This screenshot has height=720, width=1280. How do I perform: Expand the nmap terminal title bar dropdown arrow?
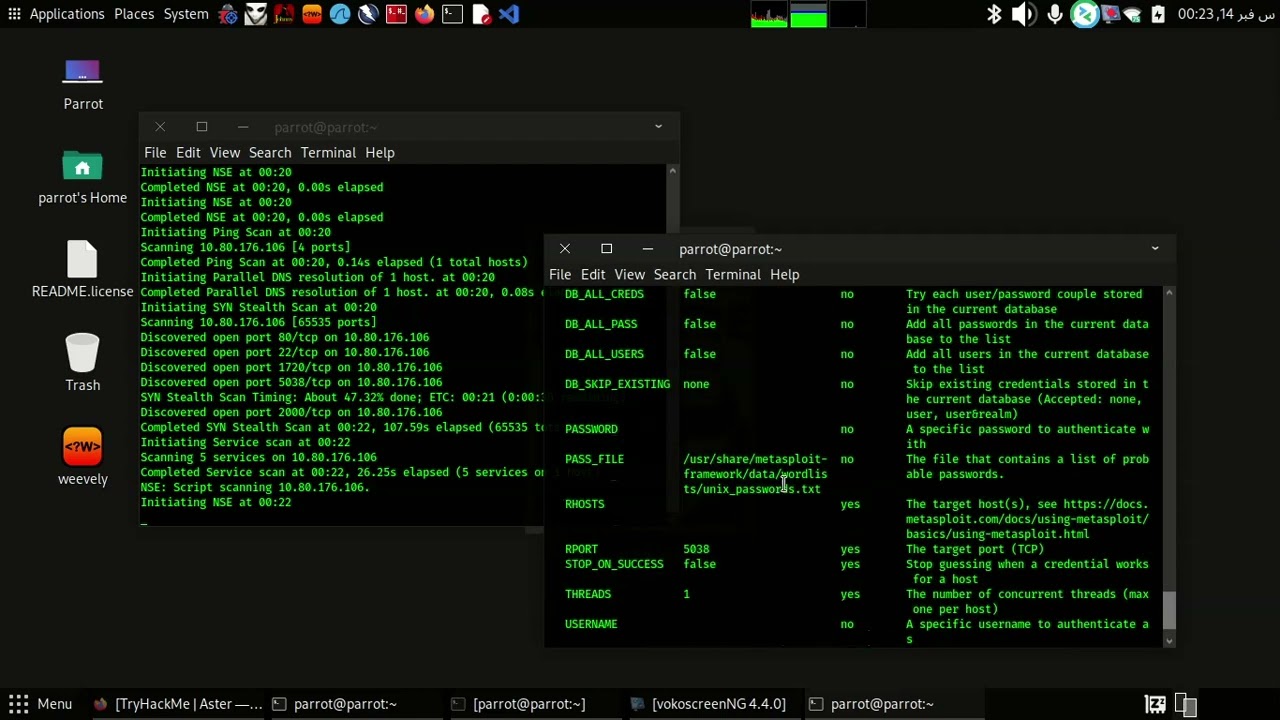tap(658, 127)
